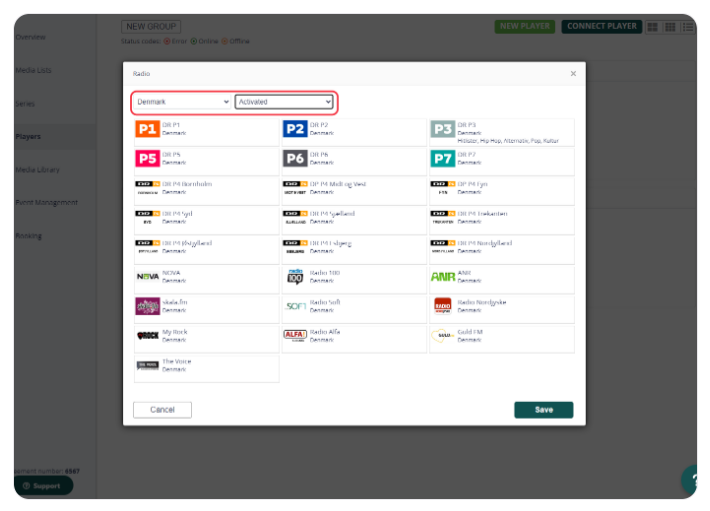710x511 pixels.
Task: Select the DR P2 station logo
Action: point(295,129)
